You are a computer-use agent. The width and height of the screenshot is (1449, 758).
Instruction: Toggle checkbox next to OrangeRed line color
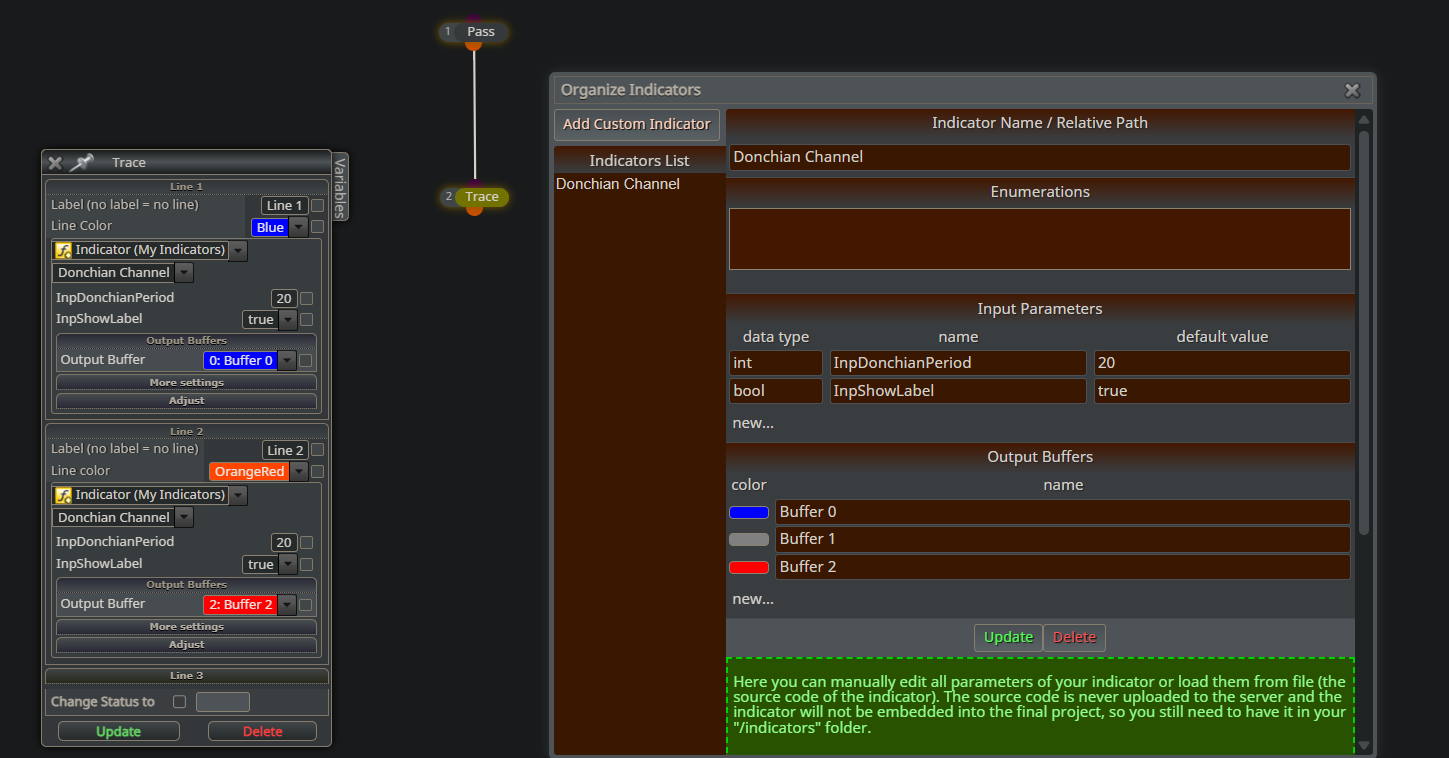(317, 471)
